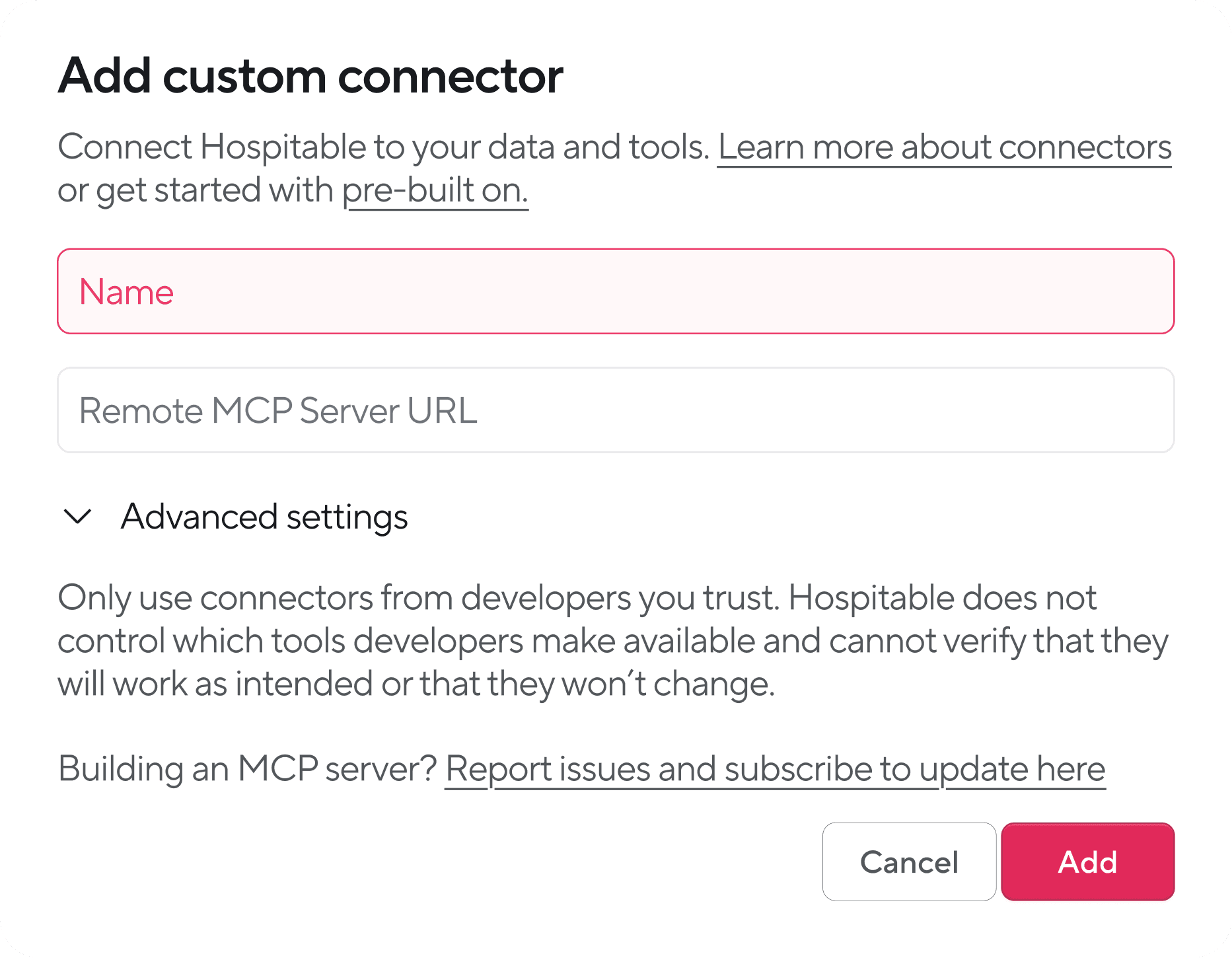Screen dimensions: 1232x958
Task: Click into the Name input field
Action: point(615,291)
